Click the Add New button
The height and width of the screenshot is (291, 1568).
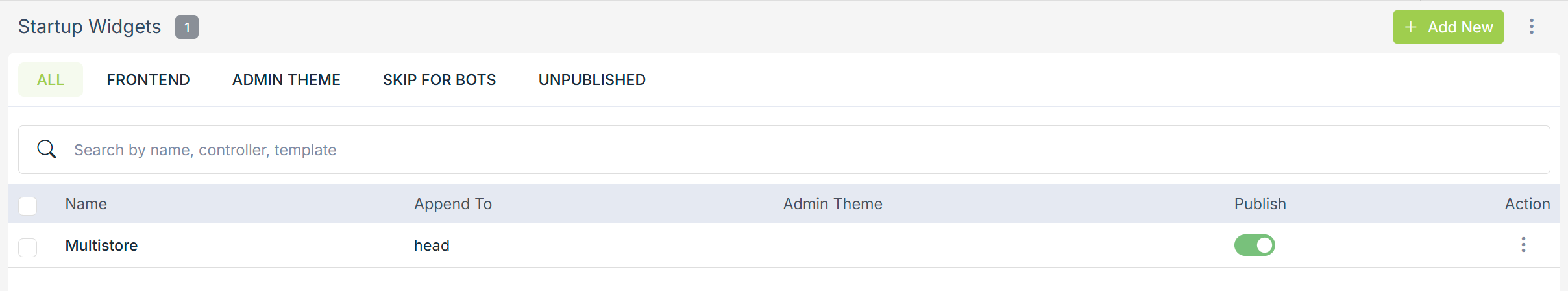click(1448, 27)
